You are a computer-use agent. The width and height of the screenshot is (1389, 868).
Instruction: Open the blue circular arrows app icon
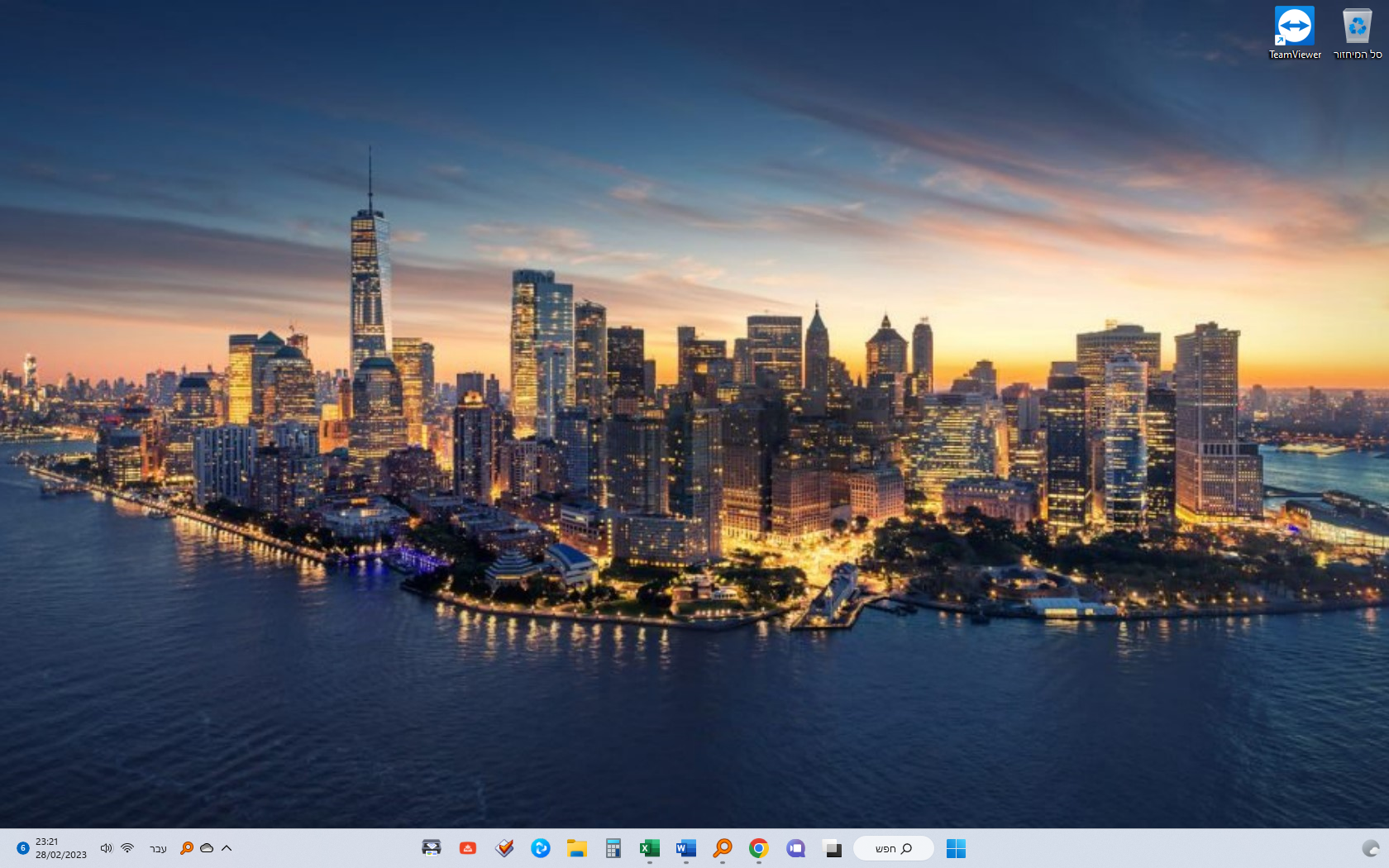[x=541, y=848]
